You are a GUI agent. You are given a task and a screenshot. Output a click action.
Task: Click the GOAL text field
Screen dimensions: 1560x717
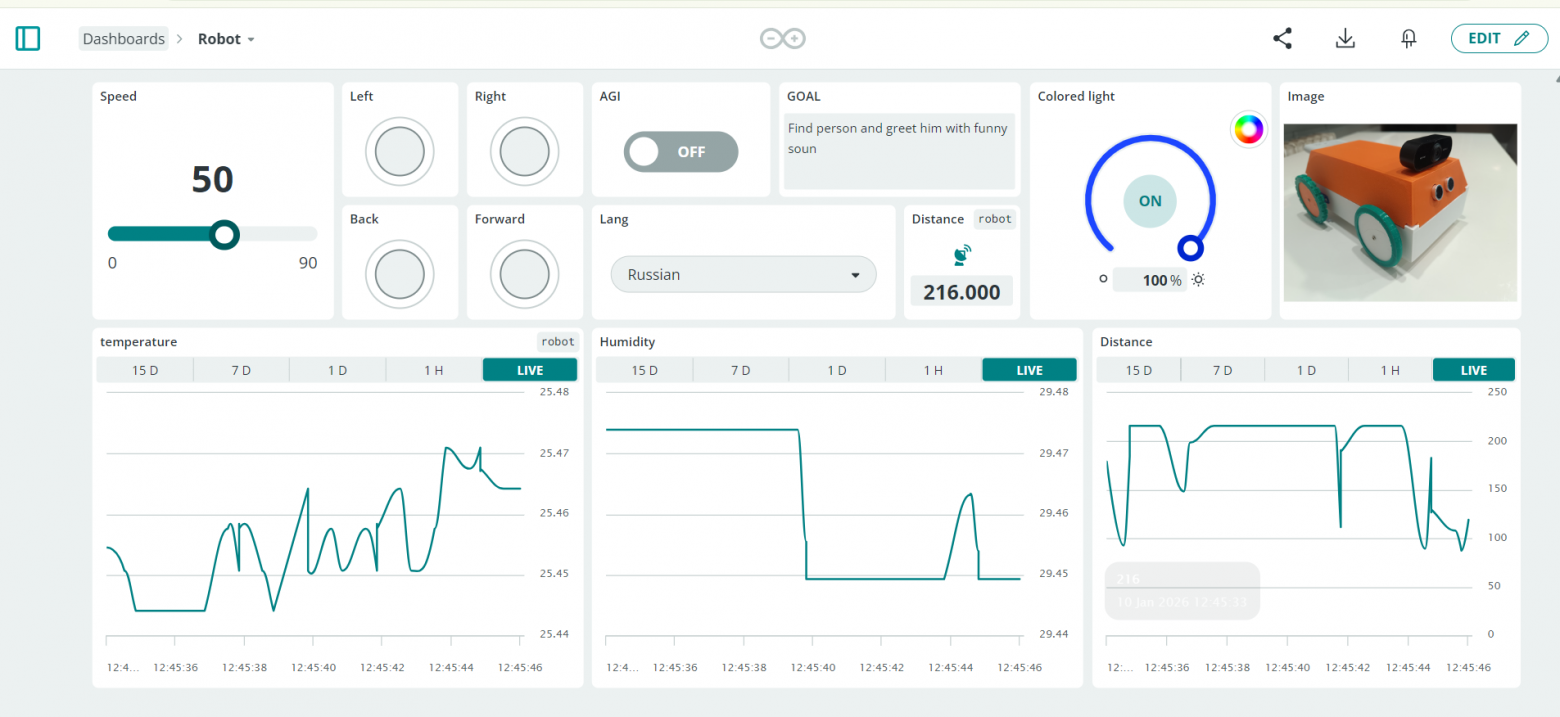[899, 150]
